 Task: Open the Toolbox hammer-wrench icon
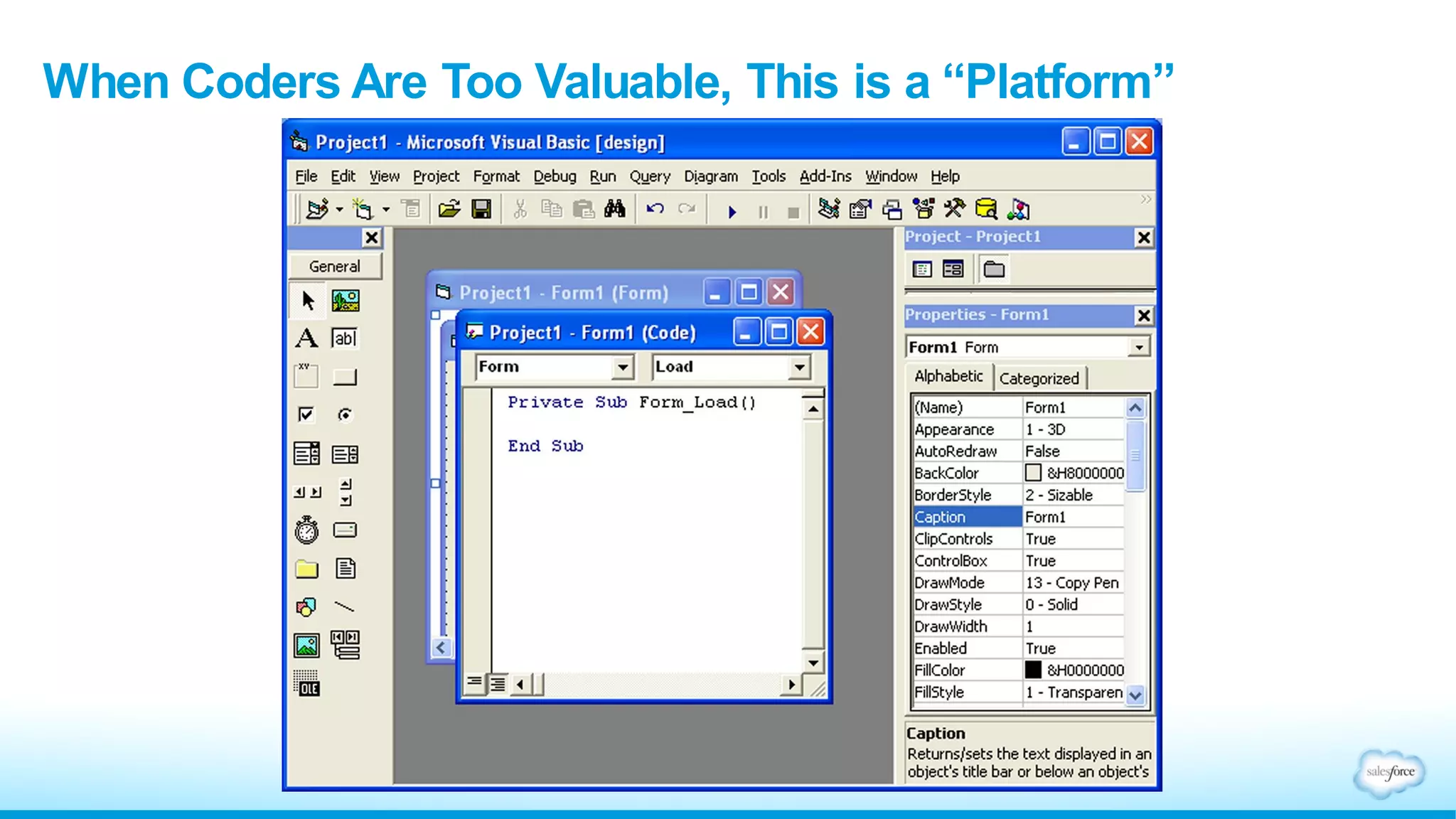point(955,208)
